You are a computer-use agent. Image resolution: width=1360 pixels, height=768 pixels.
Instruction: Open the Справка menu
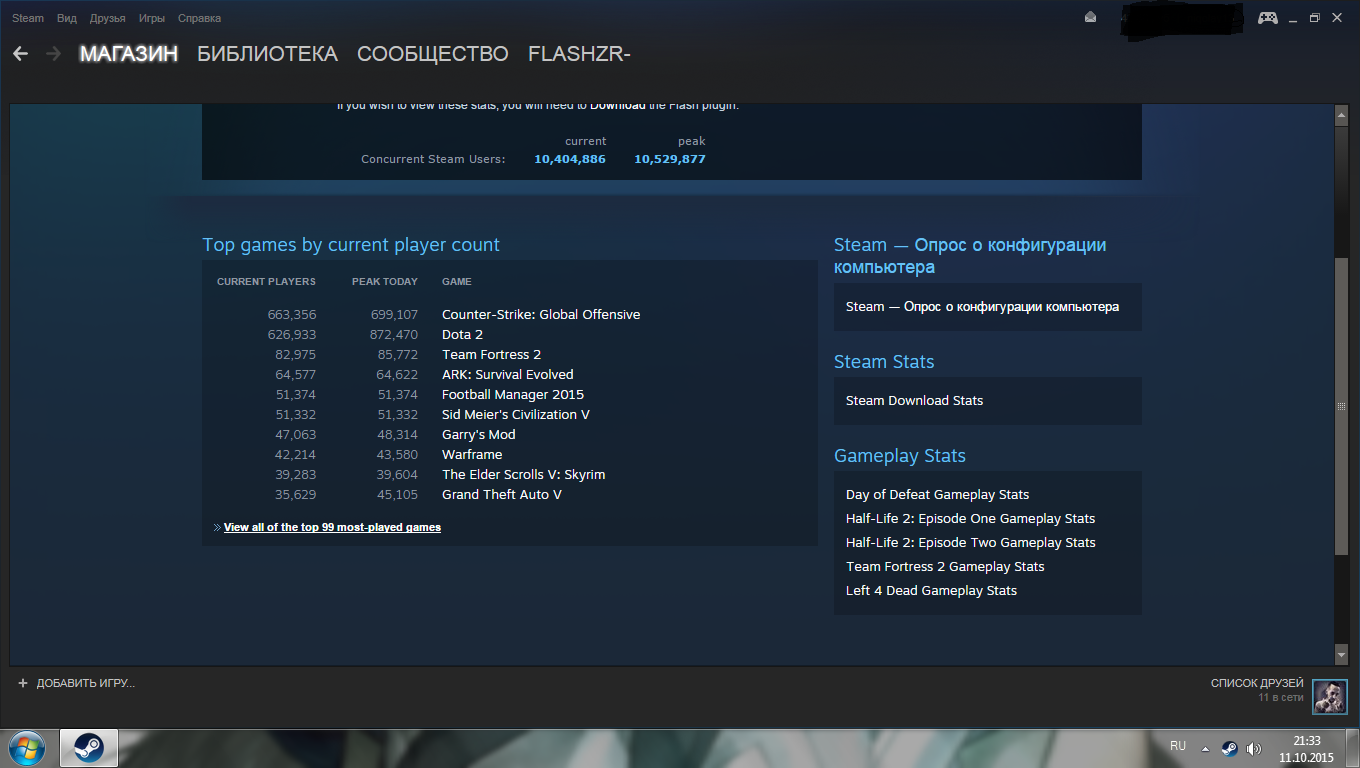[x=200, y=18]
